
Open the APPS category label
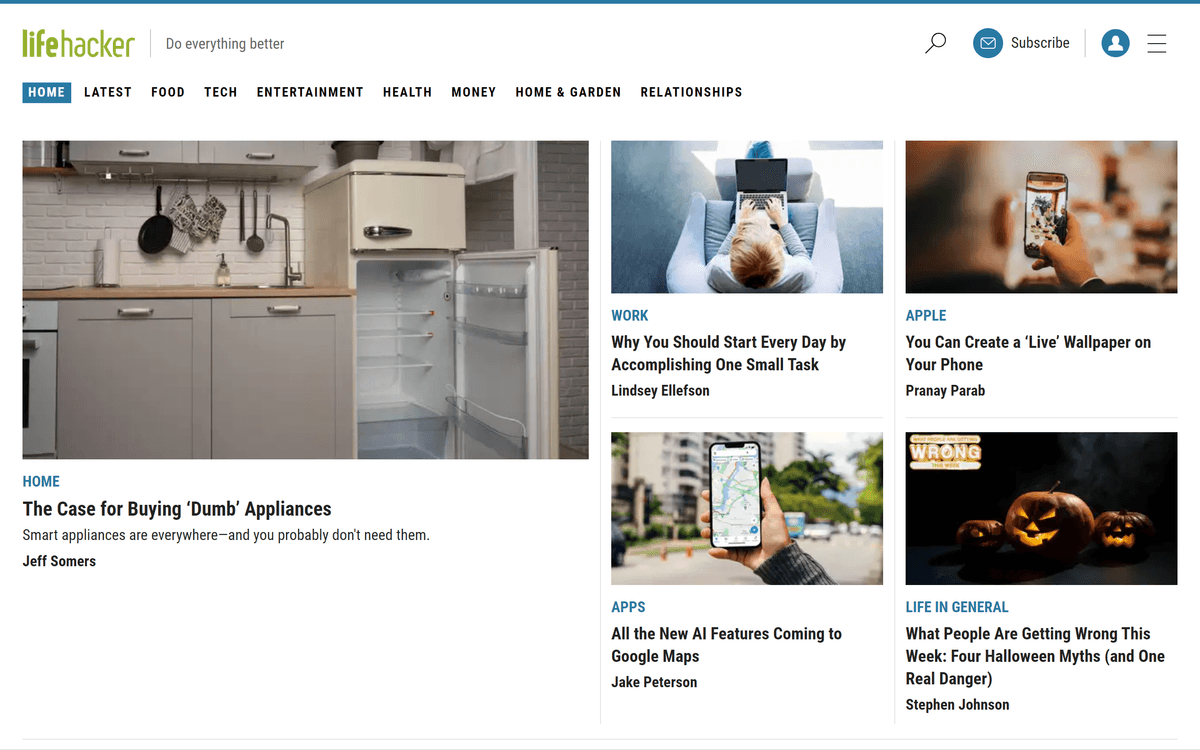(628, 607)
